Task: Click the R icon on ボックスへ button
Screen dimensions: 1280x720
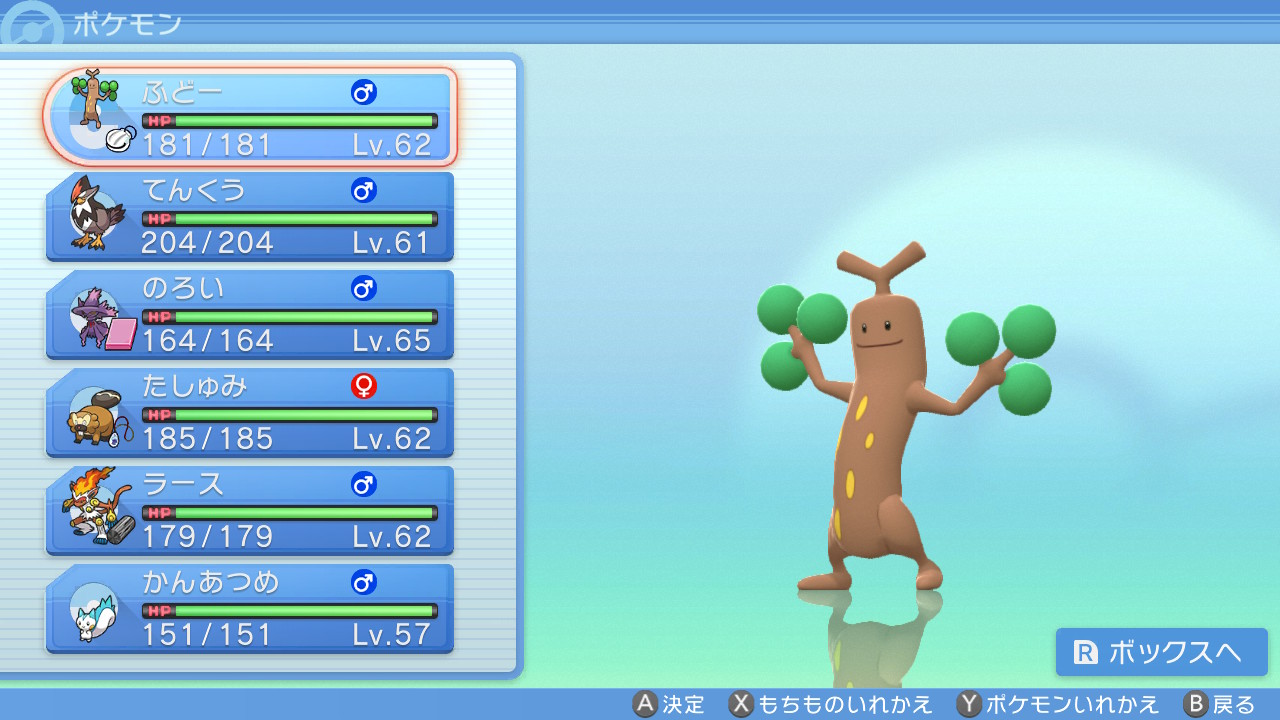Action: pyautogui.click(x=1086, y=653)
